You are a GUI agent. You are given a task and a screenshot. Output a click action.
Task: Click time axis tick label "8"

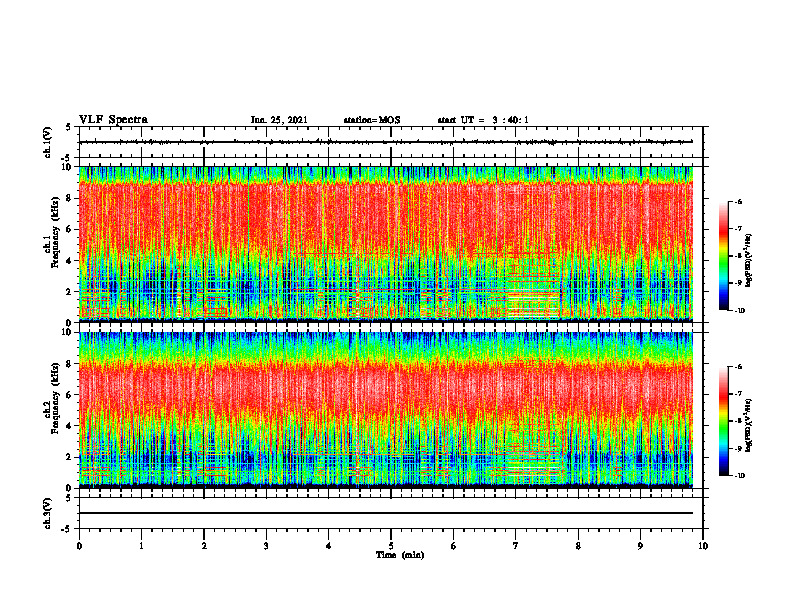coord(578,546)
